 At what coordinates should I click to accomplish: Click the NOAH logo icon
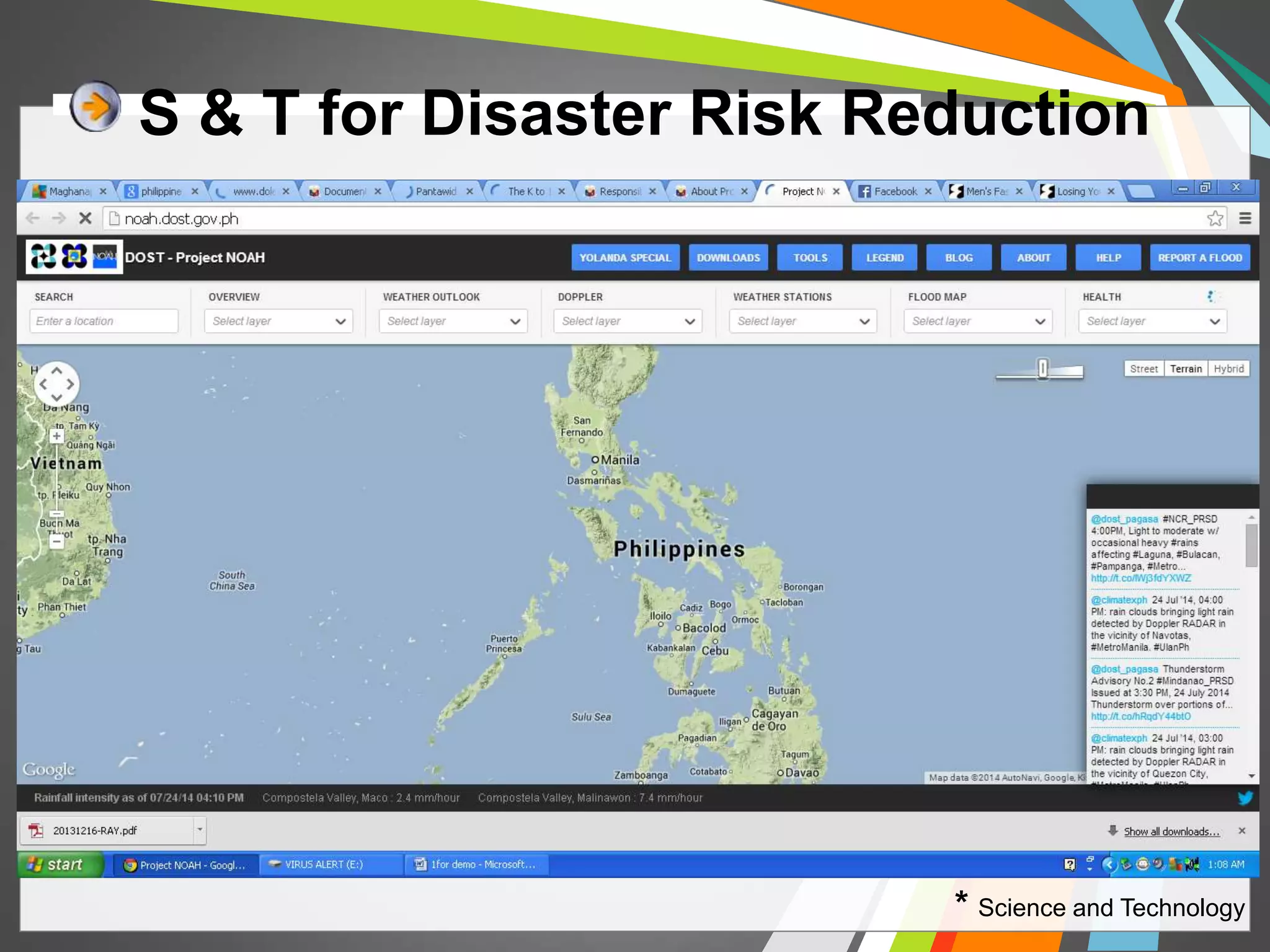tap(105, 257)
